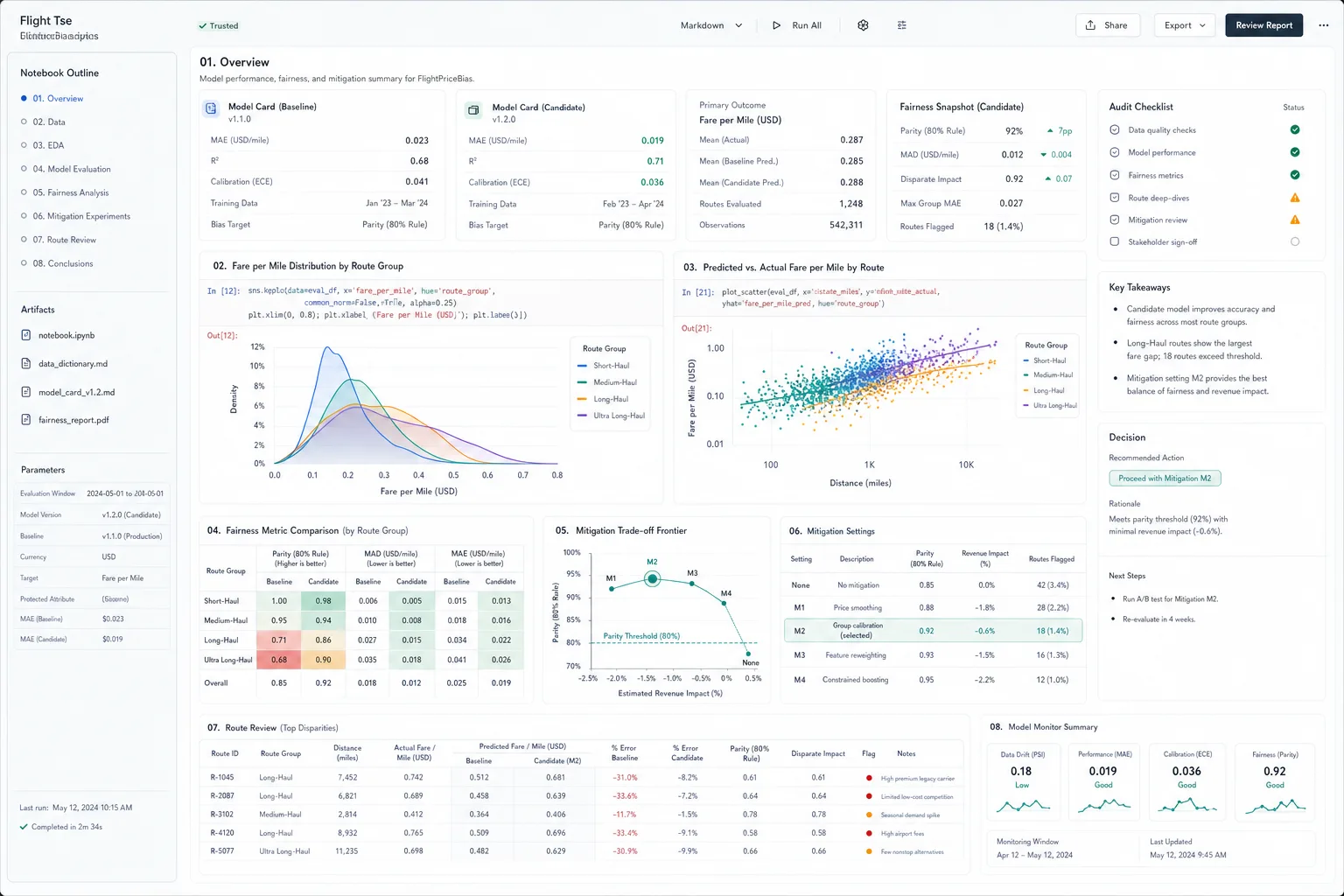
Task: Click red flag dot for route R-1045
Action: [x=869, y=778]
